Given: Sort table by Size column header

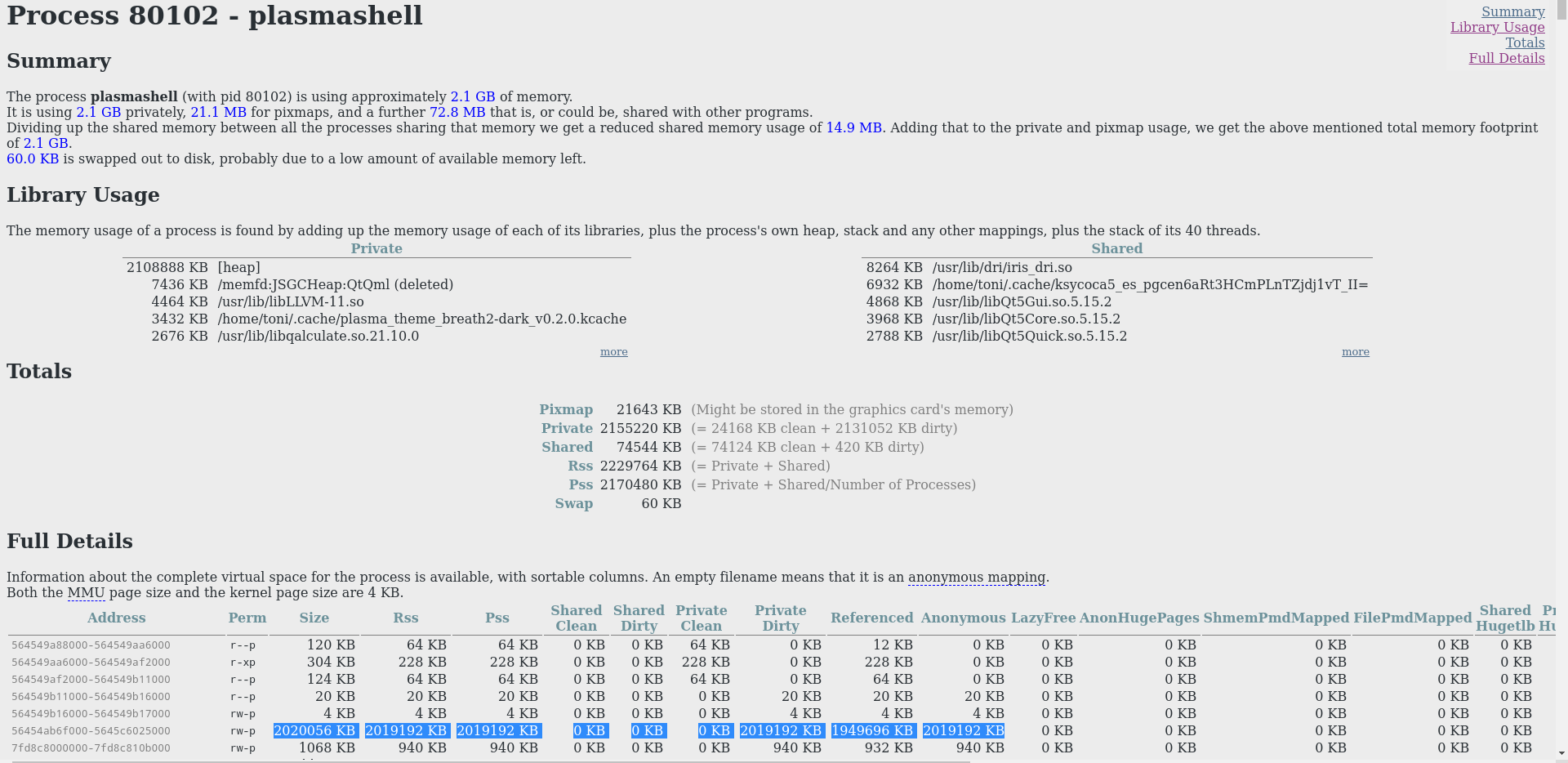Looking at the screenshot, I should 314,618.
